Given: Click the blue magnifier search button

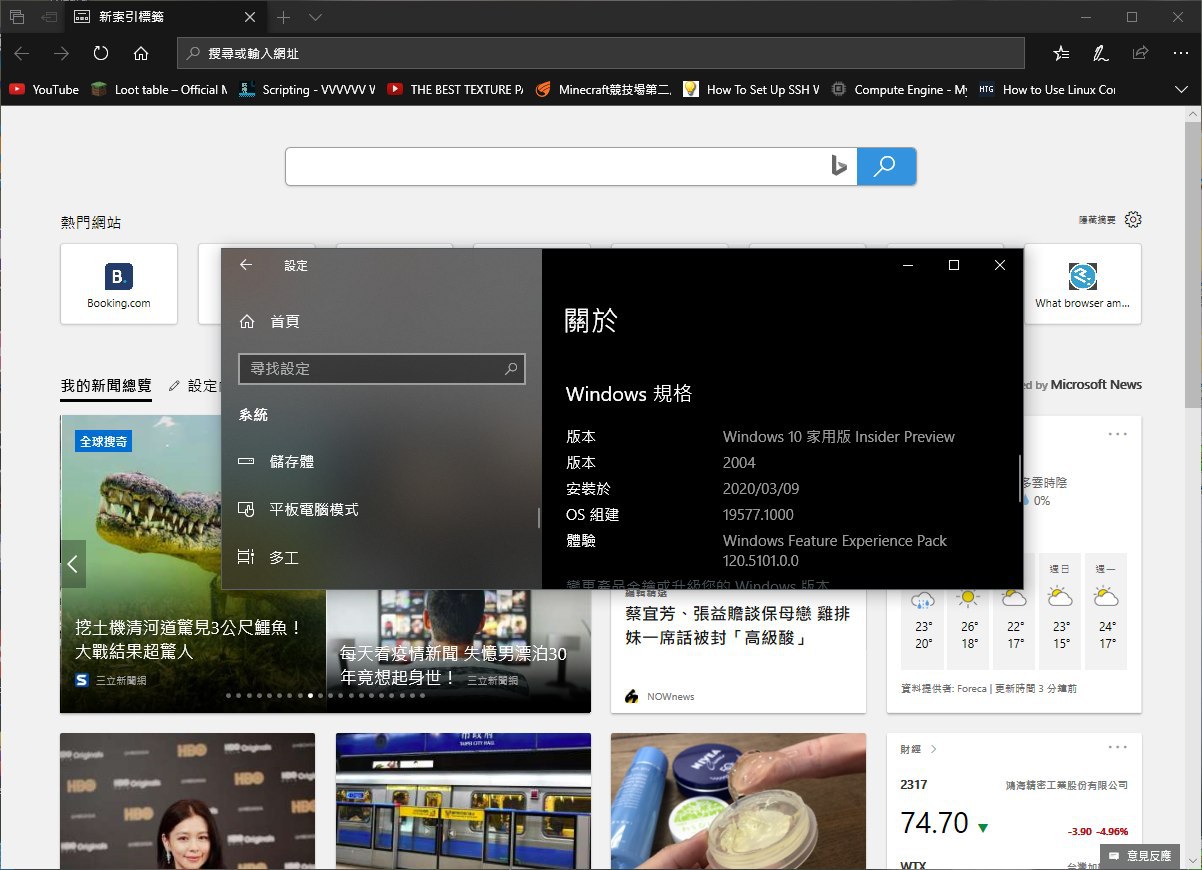Looking at the screenshot, I should point(886,166).
